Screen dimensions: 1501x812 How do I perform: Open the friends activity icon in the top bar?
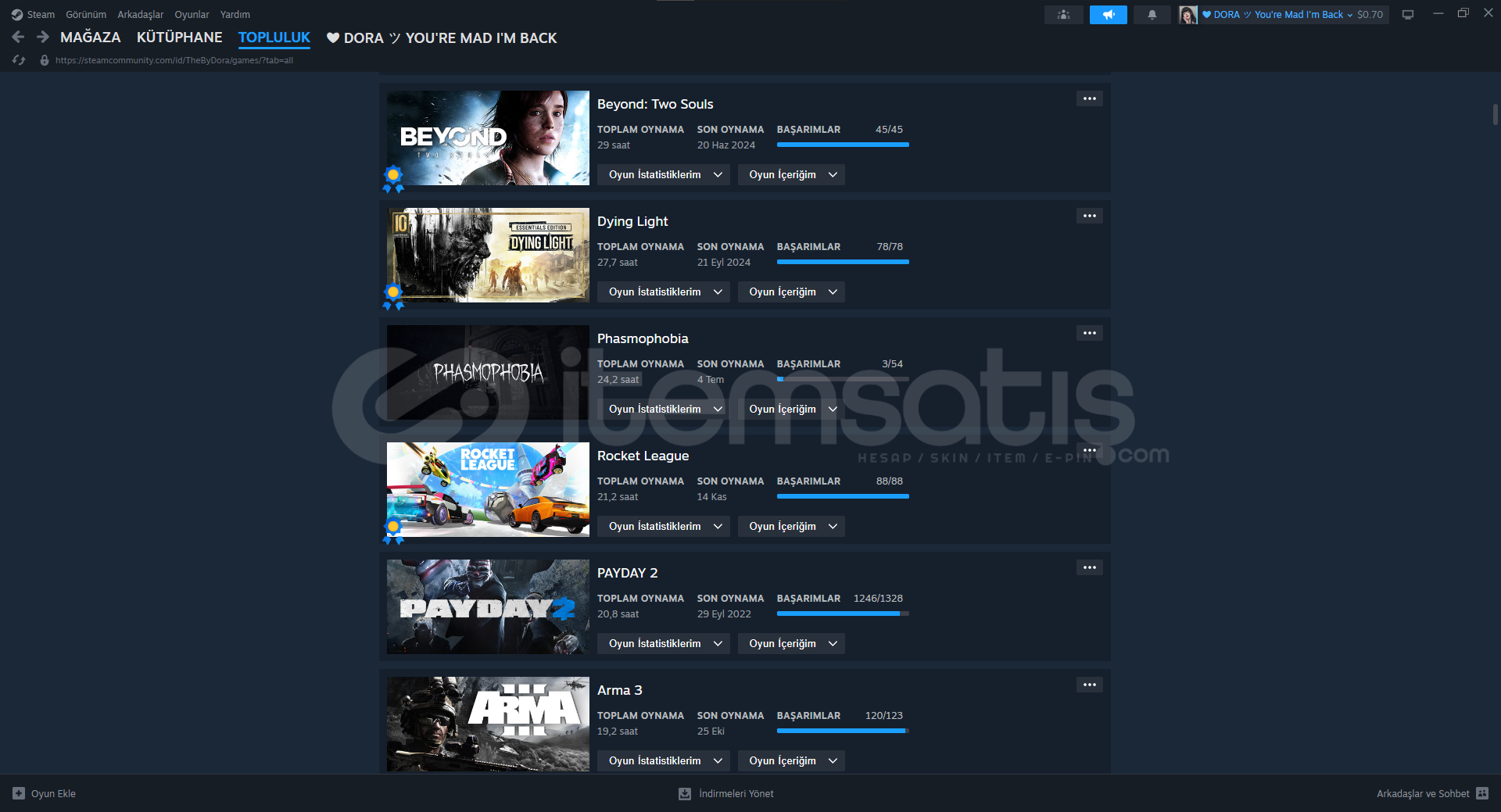(x=1063, y=14)
